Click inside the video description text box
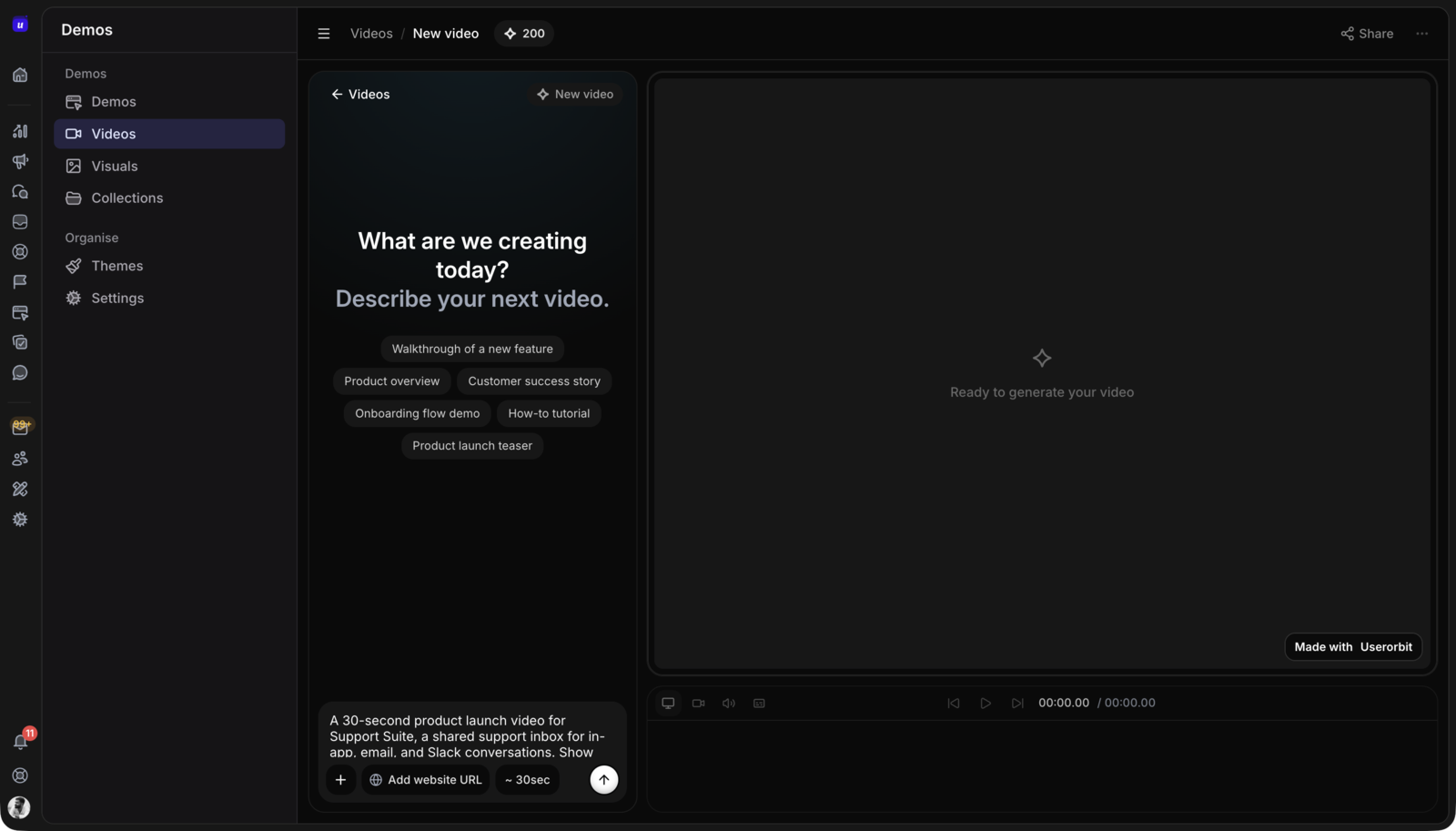The height and width of the screenshot is (831, 1456). (472, 735)
